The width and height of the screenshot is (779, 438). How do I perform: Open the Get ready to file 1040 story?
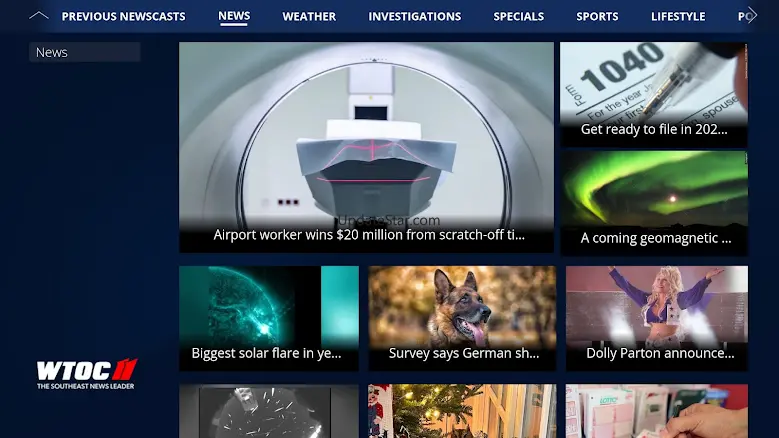(654, 94)
